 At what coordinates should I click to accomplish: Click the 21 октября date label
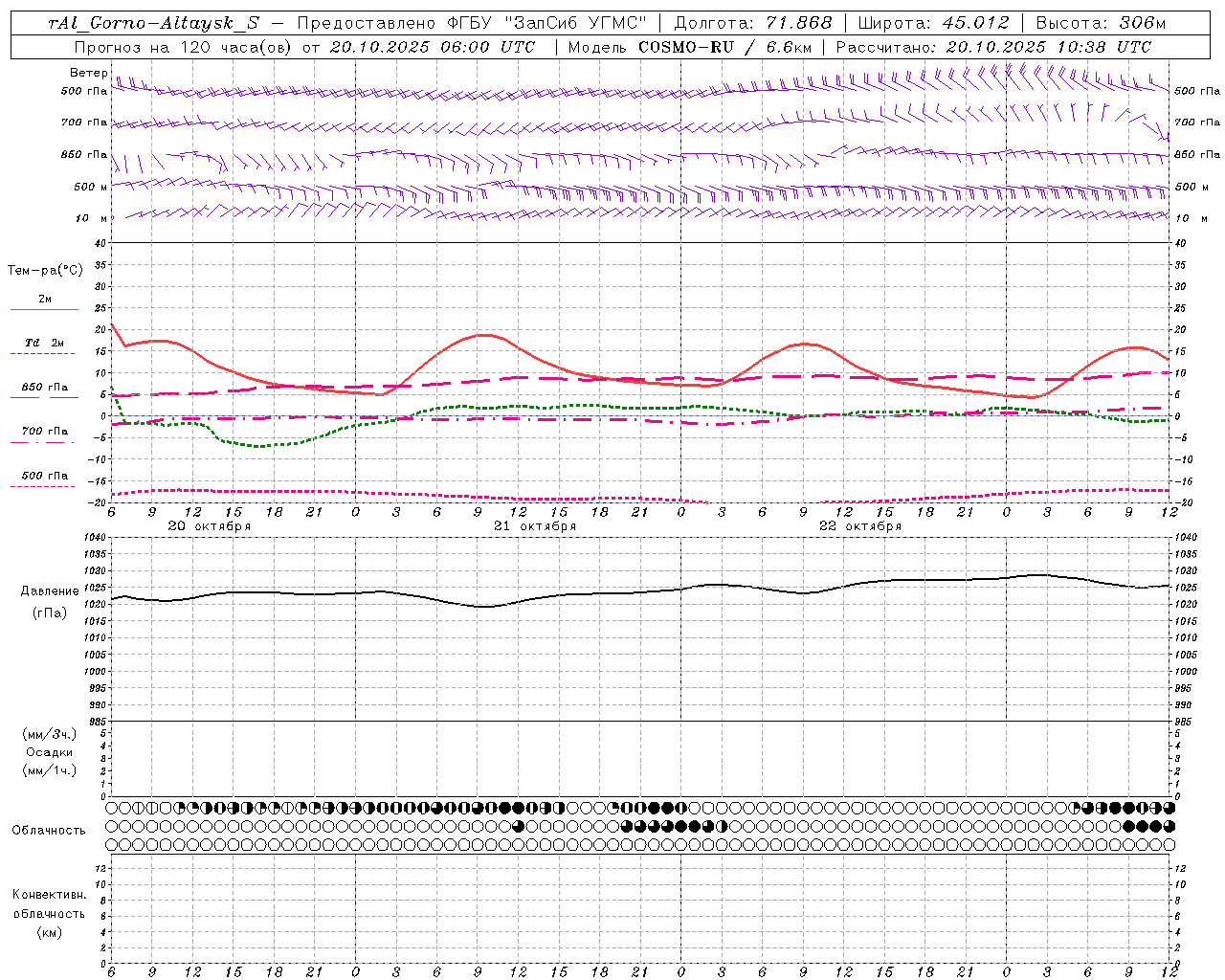pos(535,526)
